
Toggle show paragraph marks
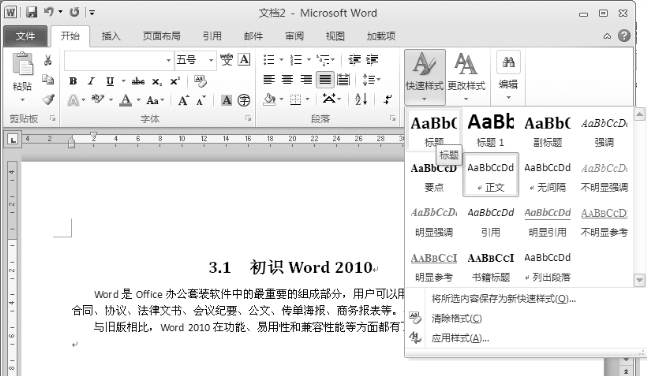pyautogui.click(x=387, y=99)
